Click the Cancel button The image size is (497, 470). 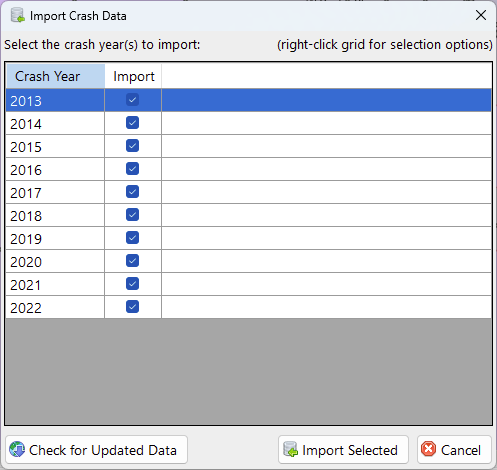(x=454, y=449)
